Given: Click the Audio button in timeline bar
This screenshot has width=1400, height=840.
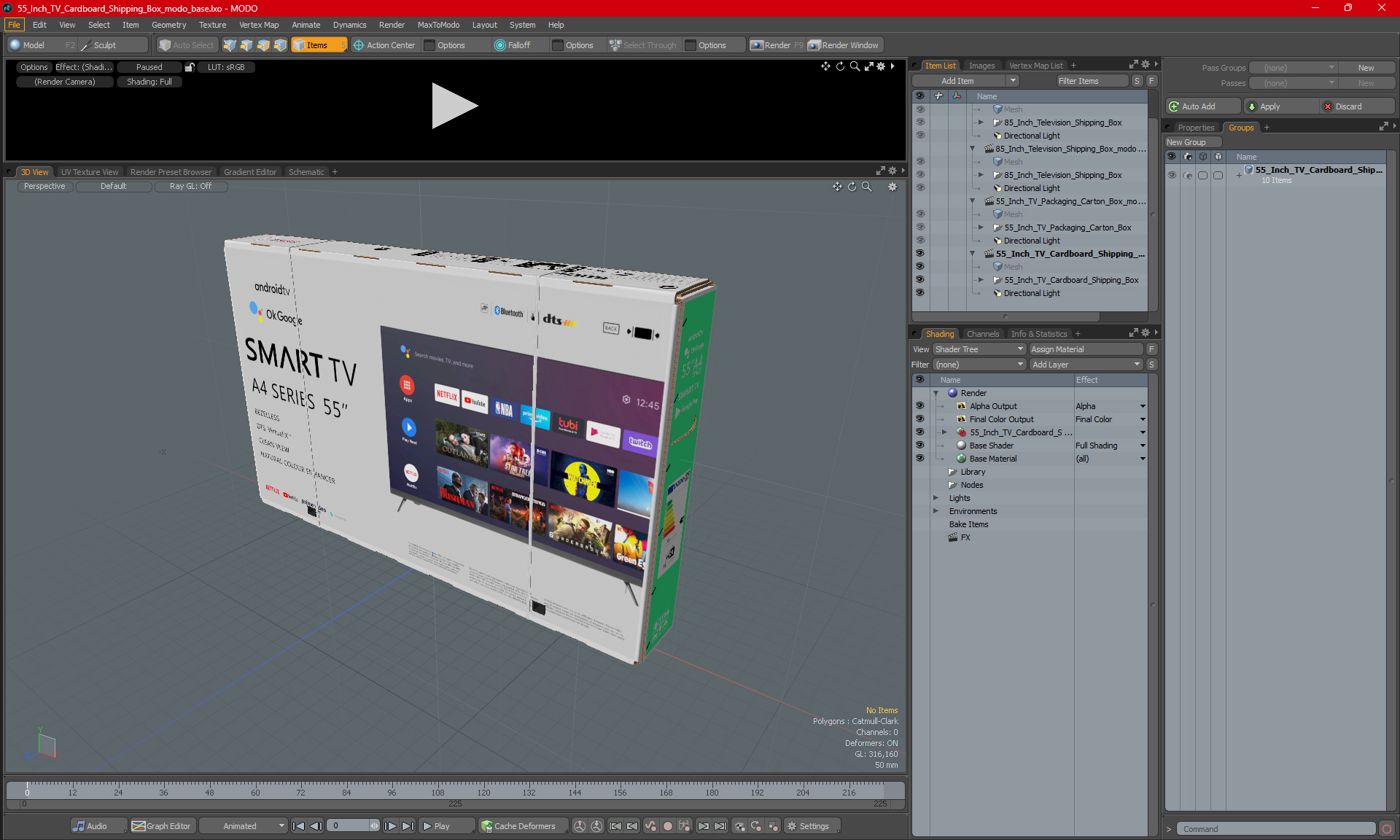Looking at the screenshot, I should (90, 826).
